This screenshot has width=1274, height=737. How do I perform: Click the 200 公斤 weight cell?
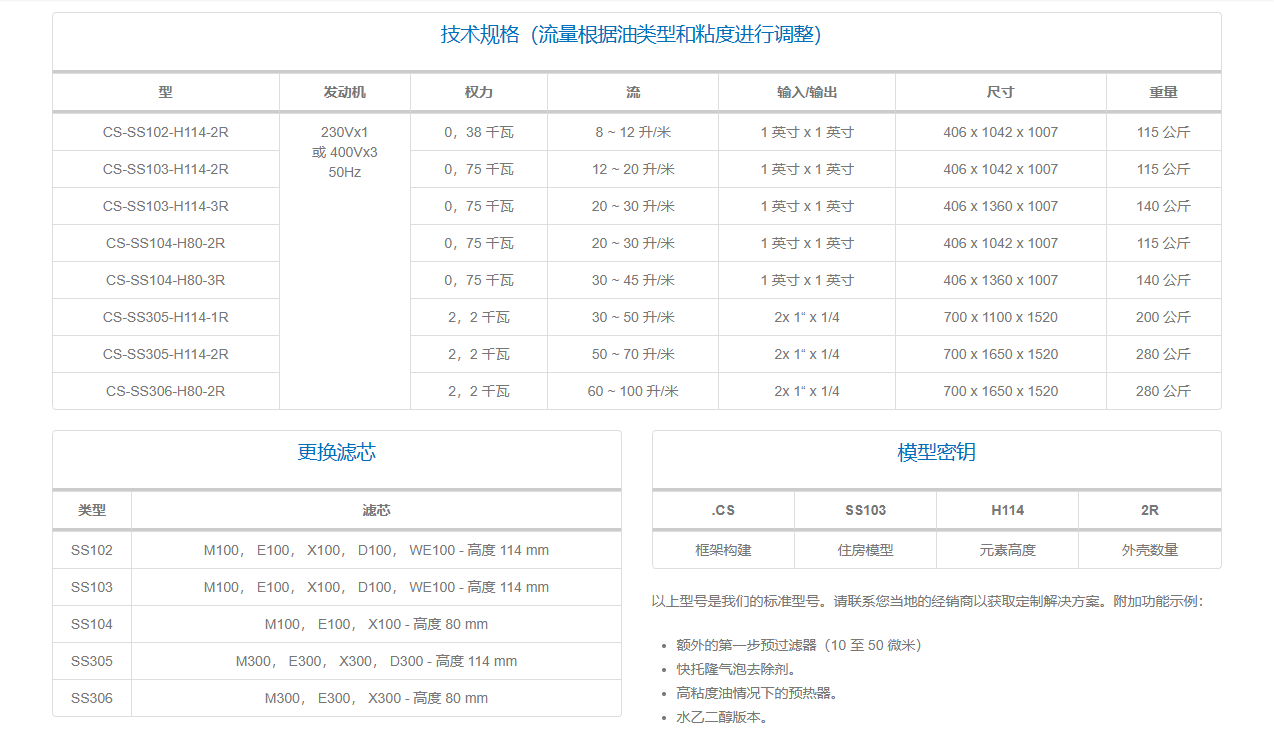(x=1163, y=317)
